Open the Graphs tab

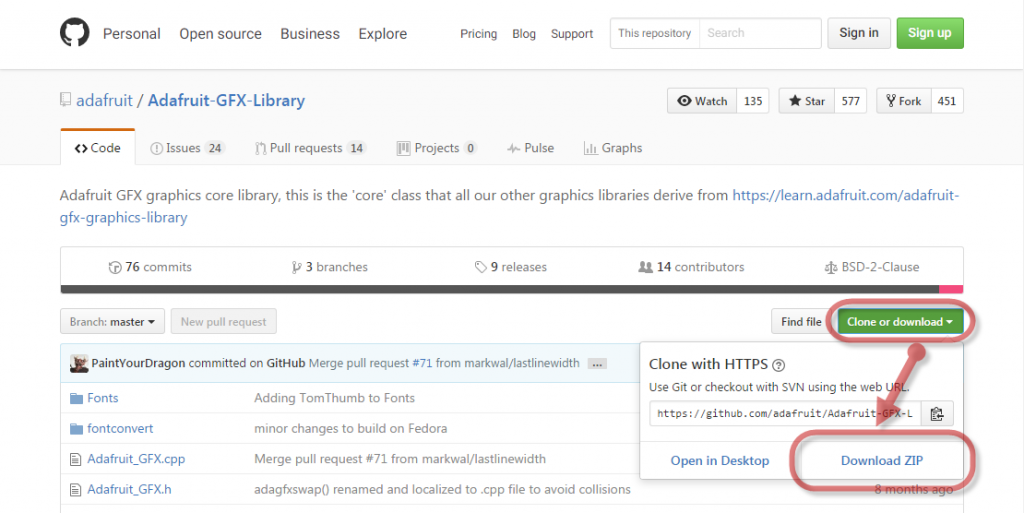[x=613, y=148]
